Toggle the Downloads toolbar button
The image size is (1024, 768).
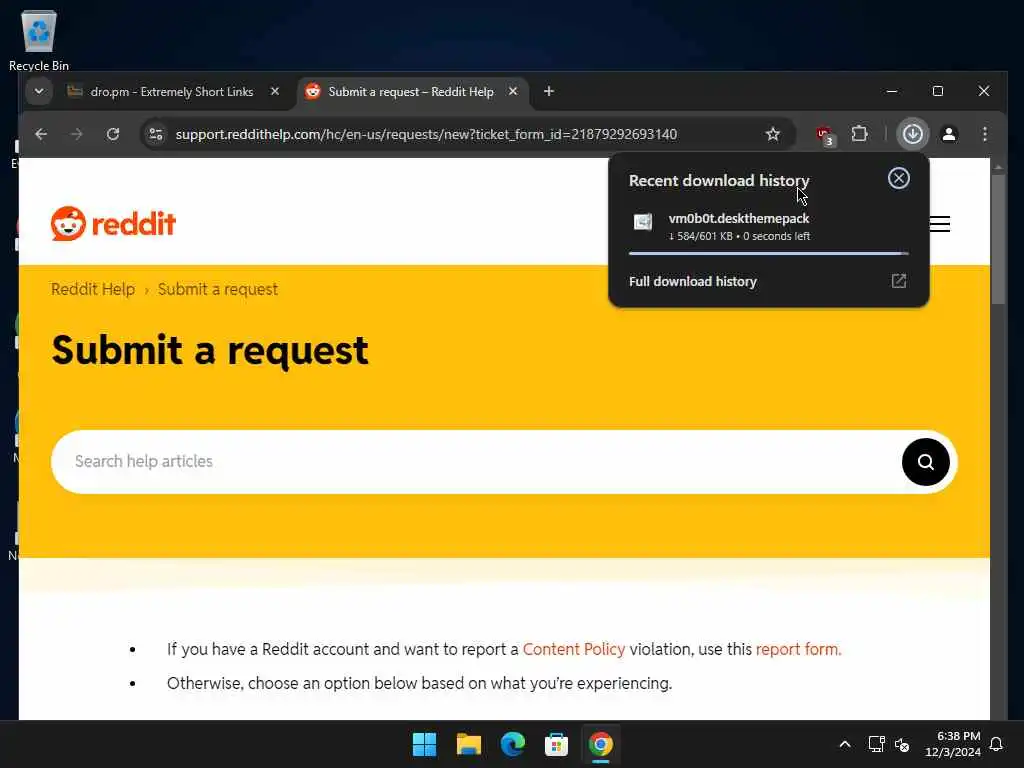(912, 134)
